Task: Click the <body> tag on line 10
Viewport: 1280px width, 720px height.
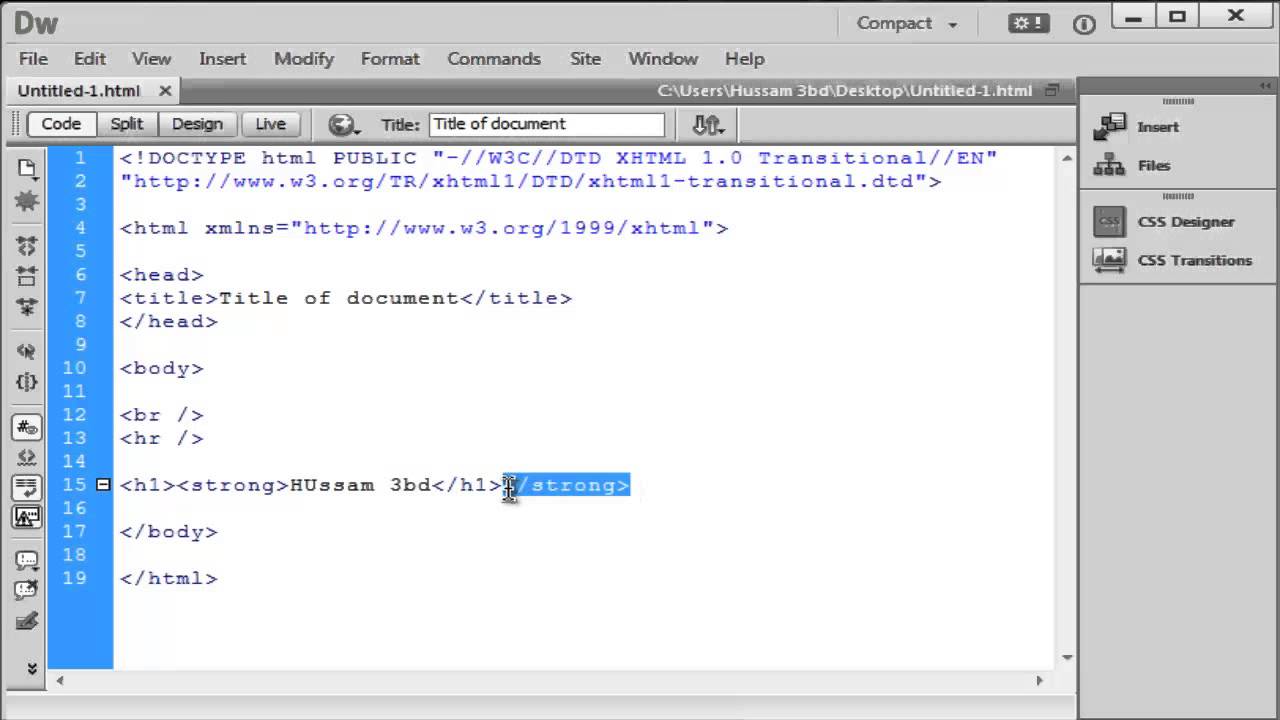Action: click(162, 368)
